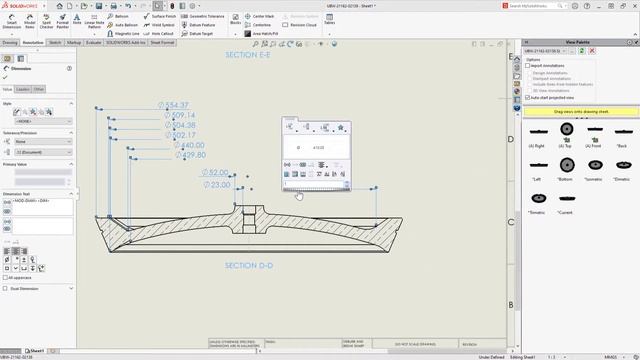
Task: Collapse the Primary Value section
Action: (71, 164)
